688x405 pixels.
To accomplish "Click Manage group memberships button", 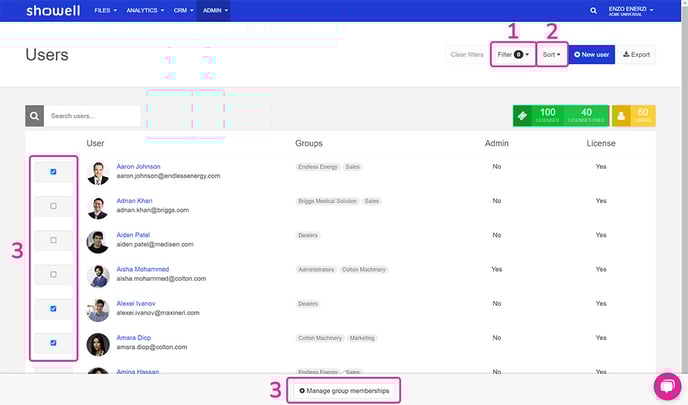I will [x=344, y=391].
